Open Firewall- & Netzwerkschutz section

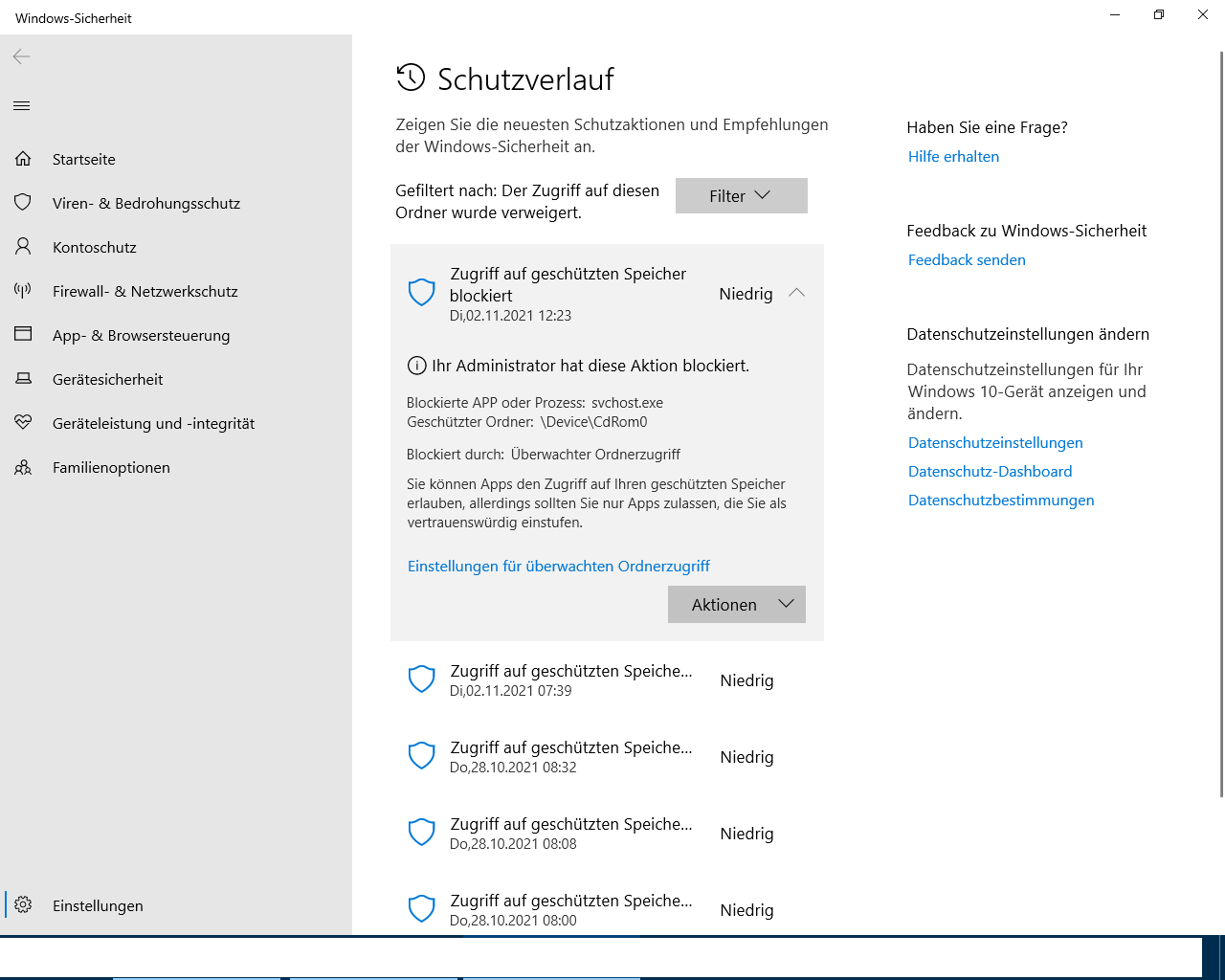pyautogui.click(x=176, y=291)
